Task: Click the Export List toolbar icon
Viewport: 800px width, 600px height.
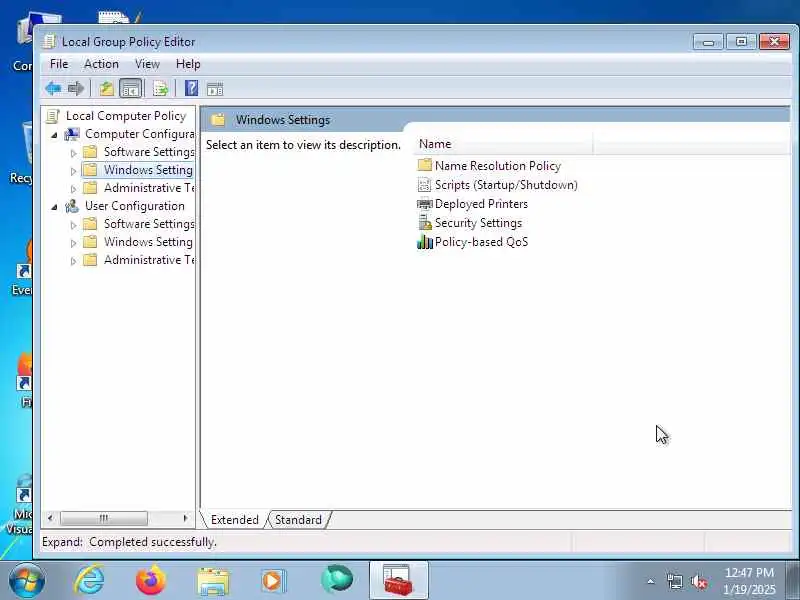Action: click(x=160, y=89)
